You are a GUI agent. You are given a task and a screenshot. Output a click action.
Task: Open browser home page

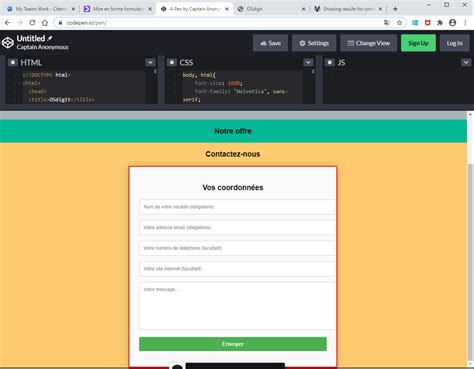(x=45, y=23)
